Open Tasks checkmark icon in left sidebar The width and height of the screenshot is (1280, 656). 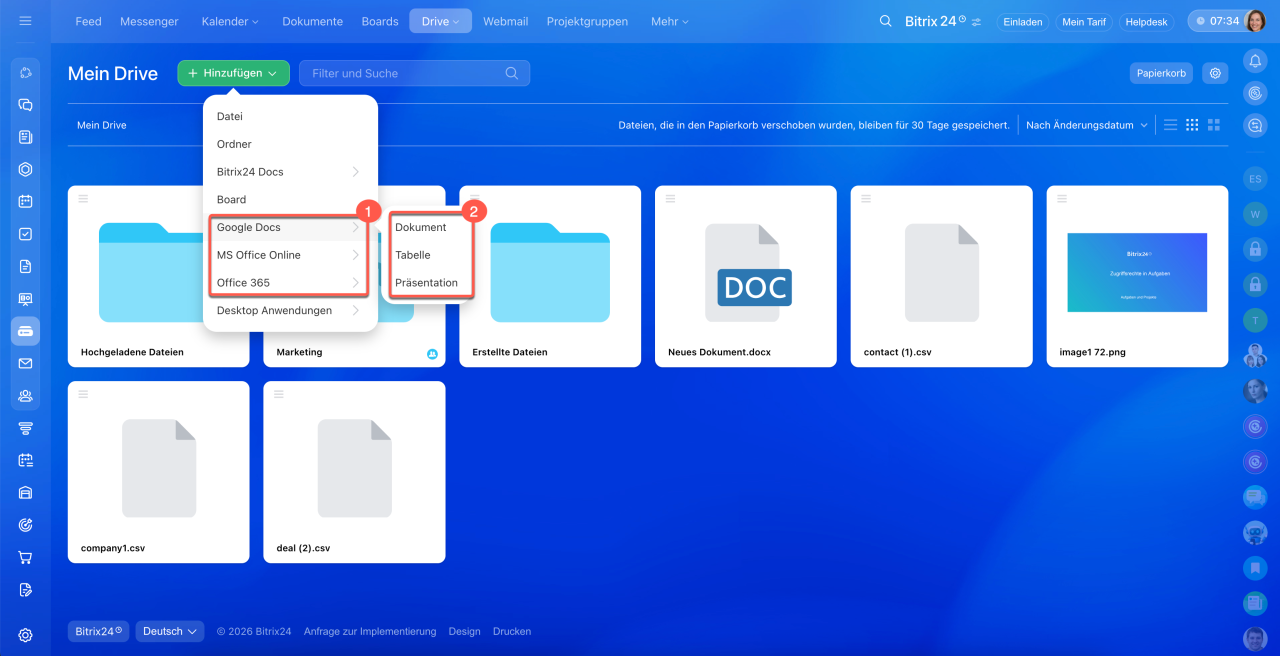(x=26, y=234)
